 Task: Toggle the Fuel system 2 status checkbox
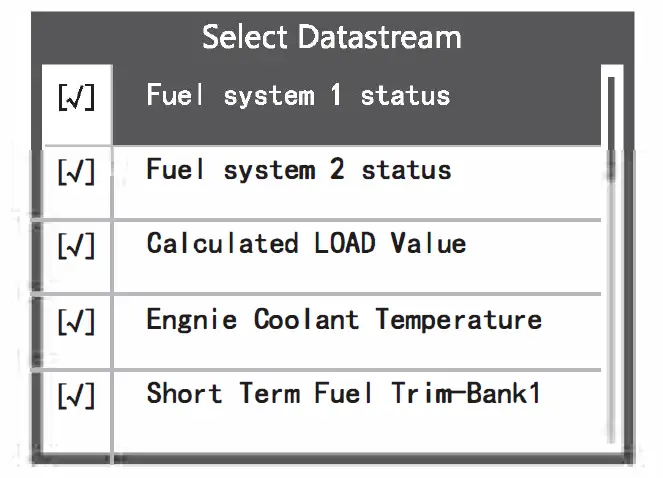77,171
